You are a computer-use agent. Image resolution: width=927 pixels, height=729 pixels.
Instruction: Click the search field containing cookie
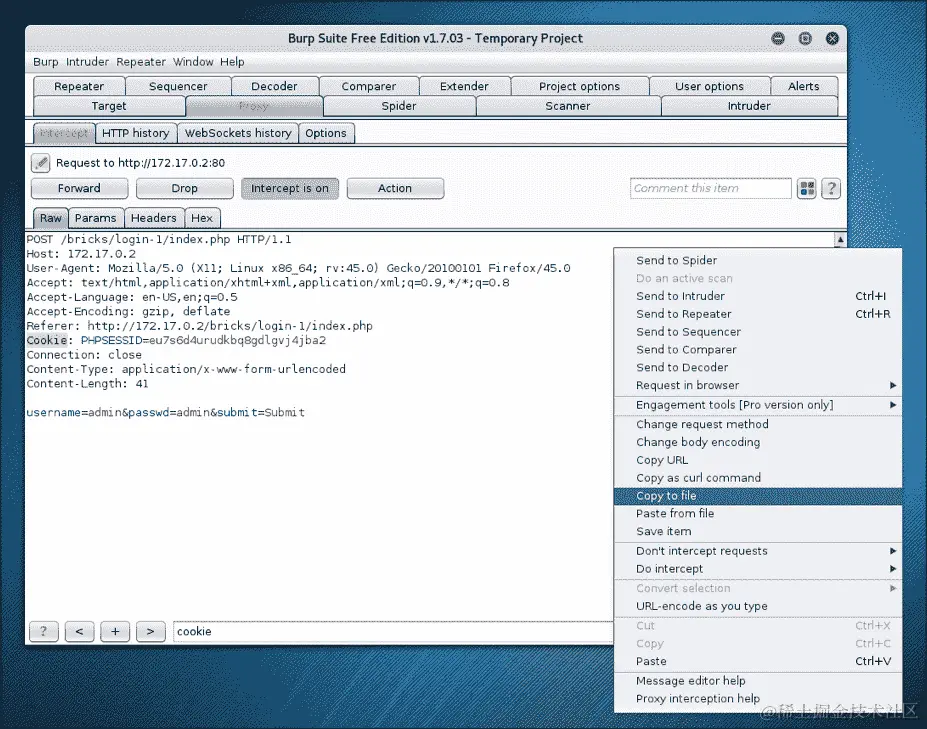click(393, 631)
